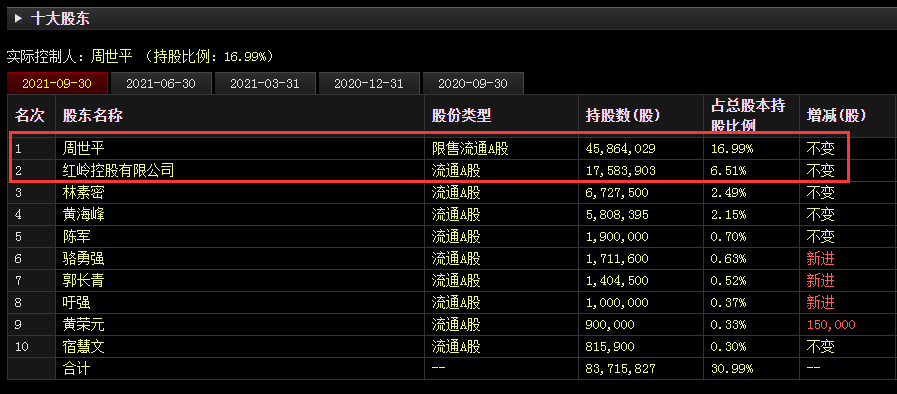Click shareholder name 林素密
Viewport: 897px width, 394px height.
84,193
